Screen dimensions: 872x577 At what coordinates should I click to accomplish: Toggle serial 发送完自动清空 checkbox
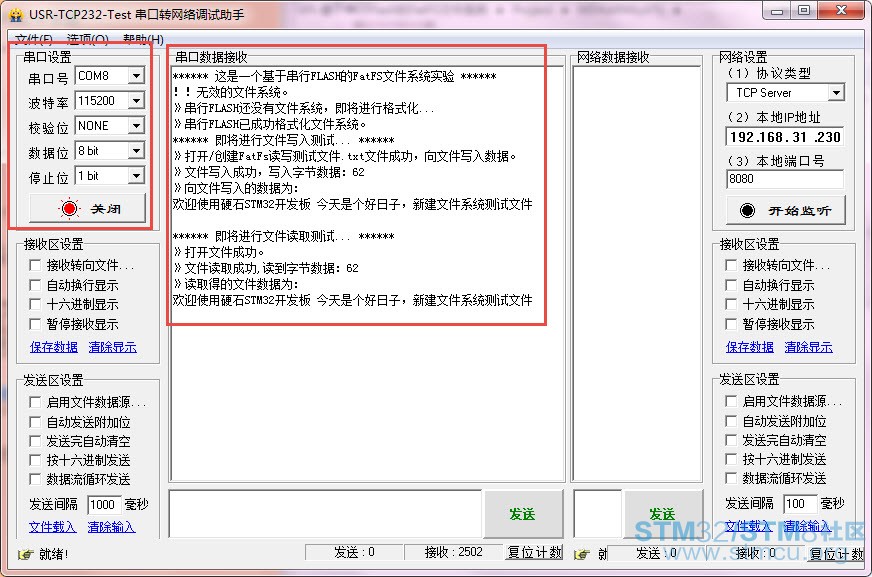point(35,441)
